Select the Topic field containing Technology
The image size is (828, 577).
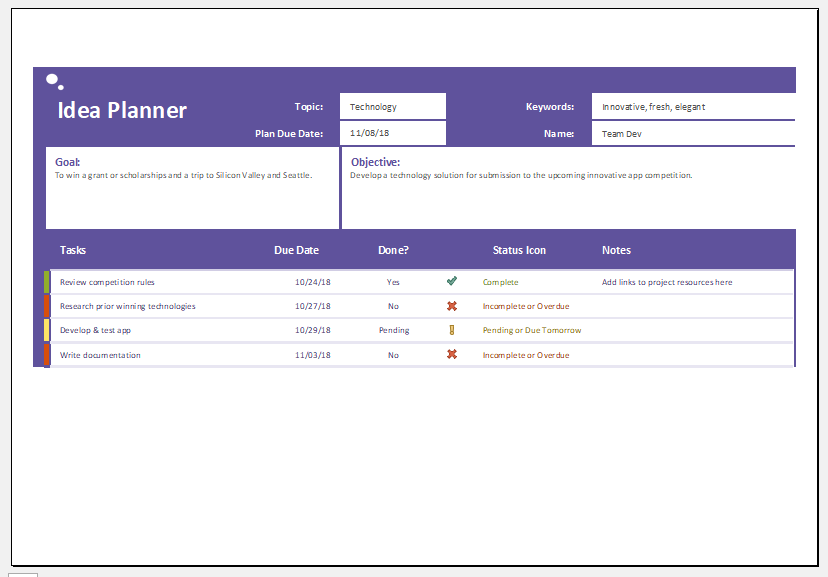pyautogui.click(x=393, y=106)
